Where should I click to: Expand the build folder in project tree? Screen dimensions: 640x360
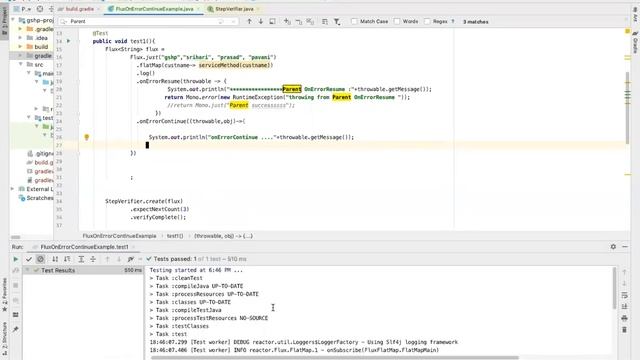[20, 47]
